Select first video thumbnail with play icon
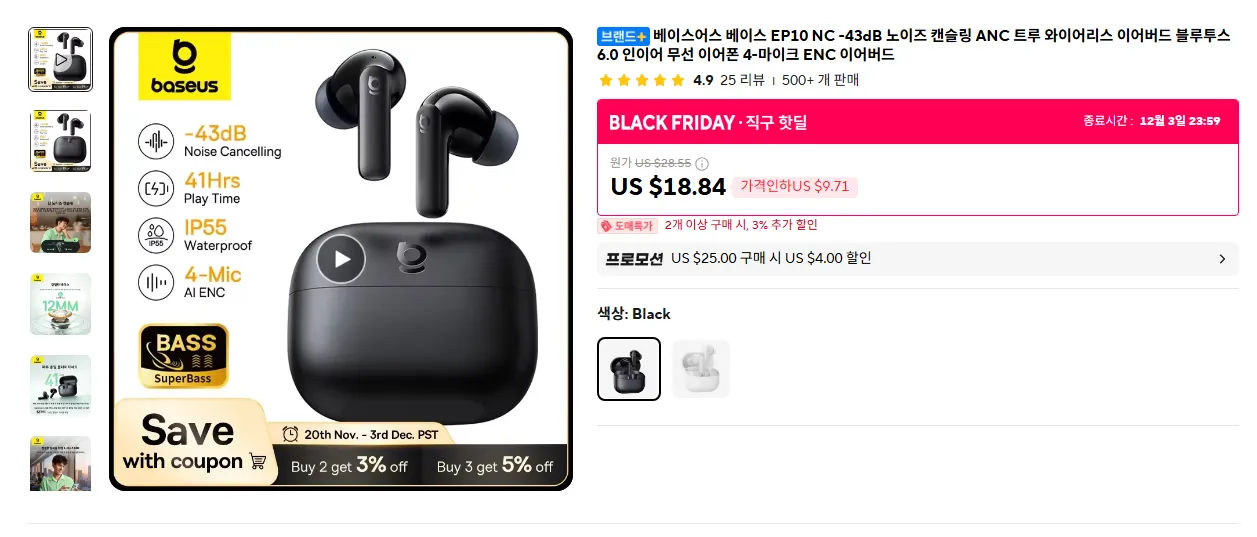1257x537 pixels. pyautogui.click(x=61, y=59)
